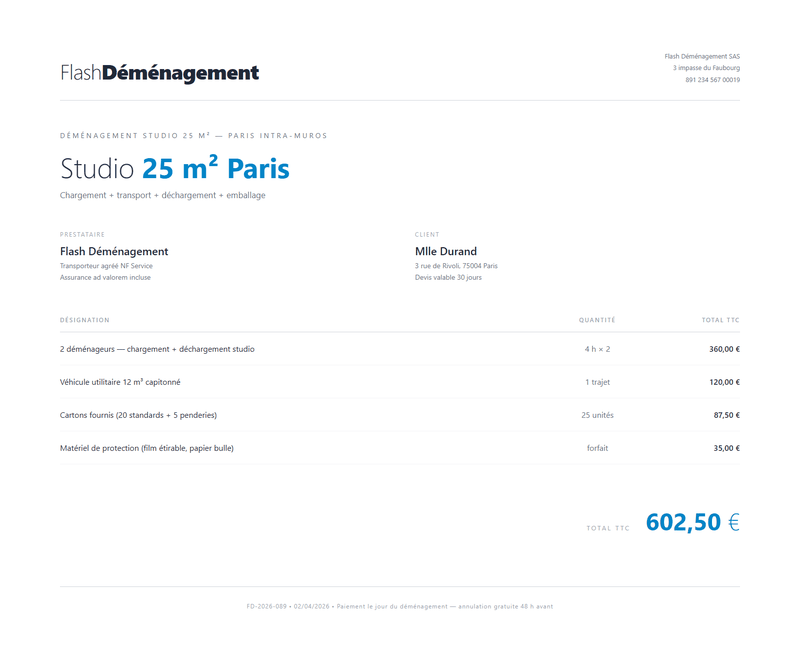
Task: Select row 'Matériel de protection (film étirable, papier bulle)'
Action: point(400,448)
